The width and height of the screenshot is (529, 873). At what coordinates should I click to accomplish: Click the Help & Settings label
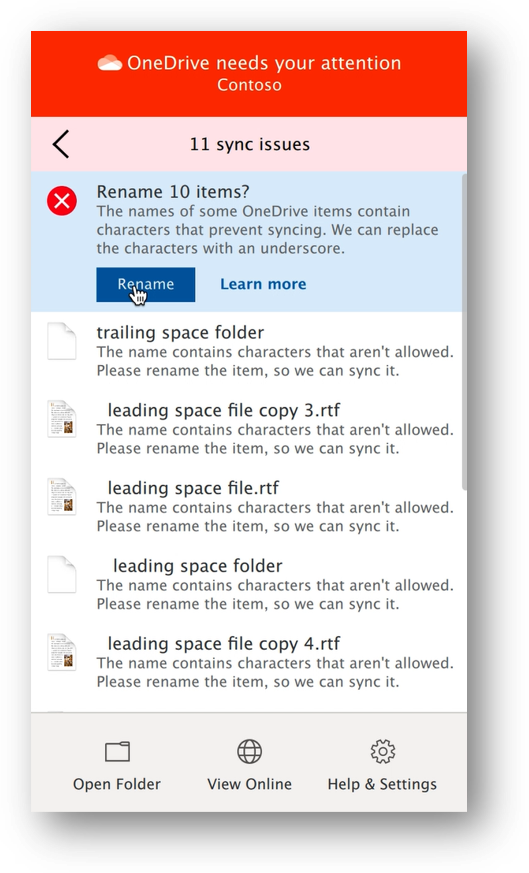pyautogui.click(x=382, y=784)
